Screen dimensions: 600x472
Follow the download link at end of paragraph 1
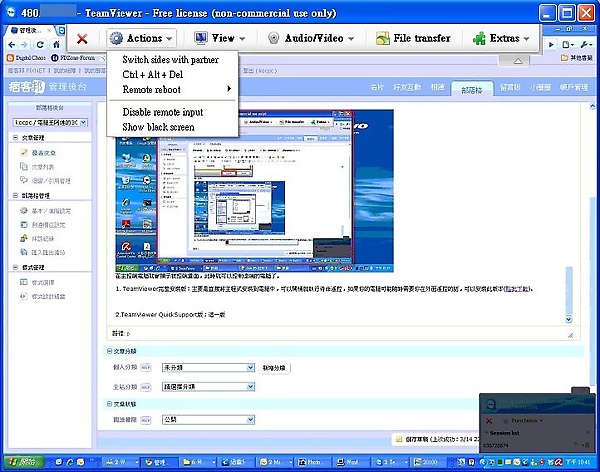click(x=517, y=289)
